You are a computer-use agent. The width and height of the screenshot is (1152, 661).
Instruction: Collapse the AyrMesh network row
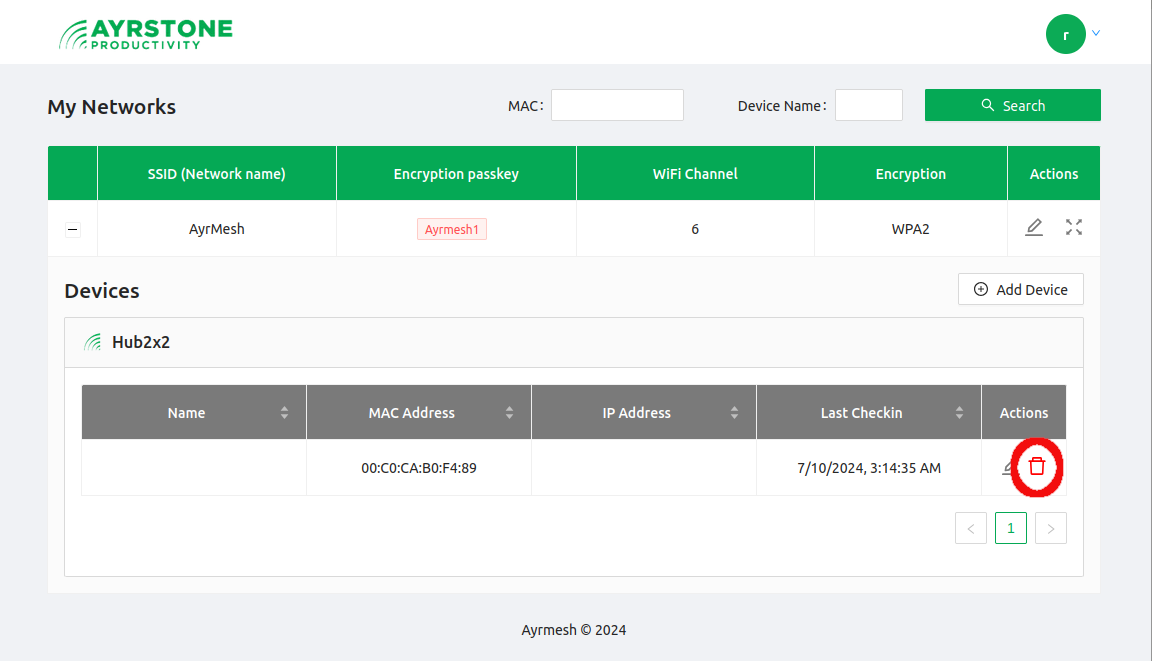(73, 229)
